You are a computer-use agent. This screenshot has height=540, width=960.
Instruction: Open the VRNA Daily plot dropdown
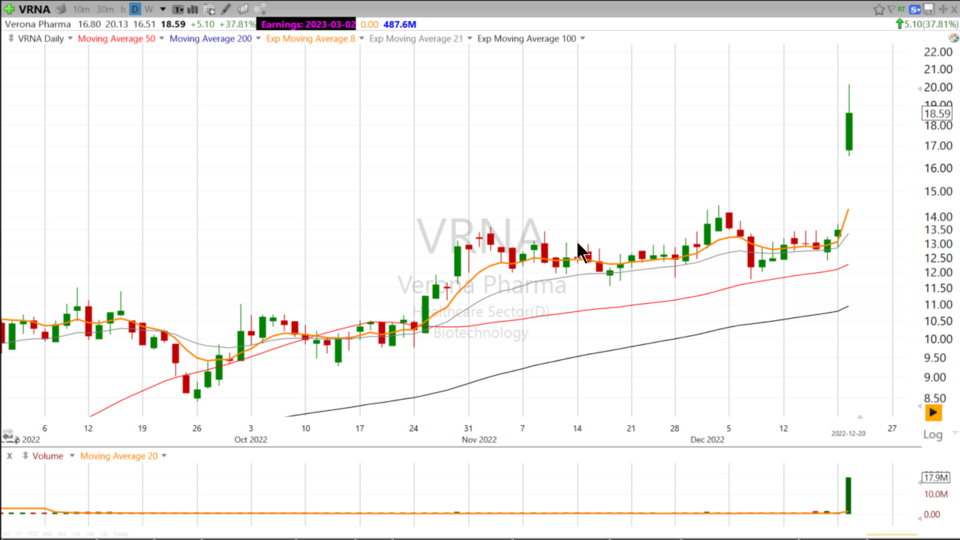tap(70, 39)
